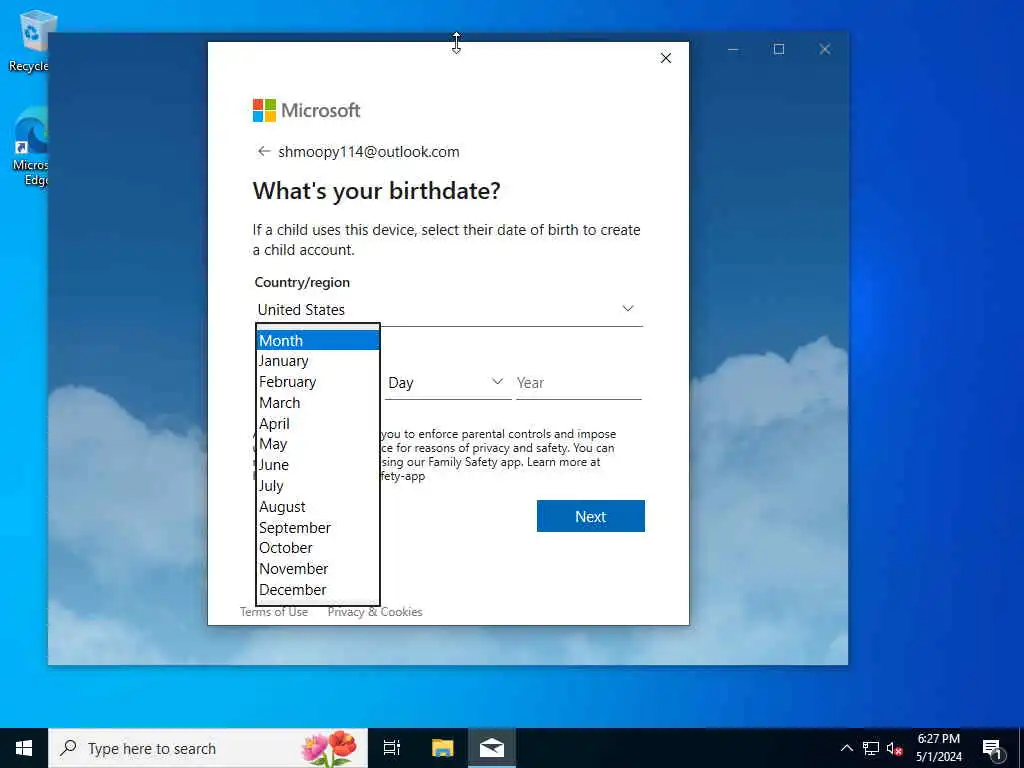This screenshot has width=1024, height=768.
Task: Choose December as birth month
Action: [x=317, y=590]
